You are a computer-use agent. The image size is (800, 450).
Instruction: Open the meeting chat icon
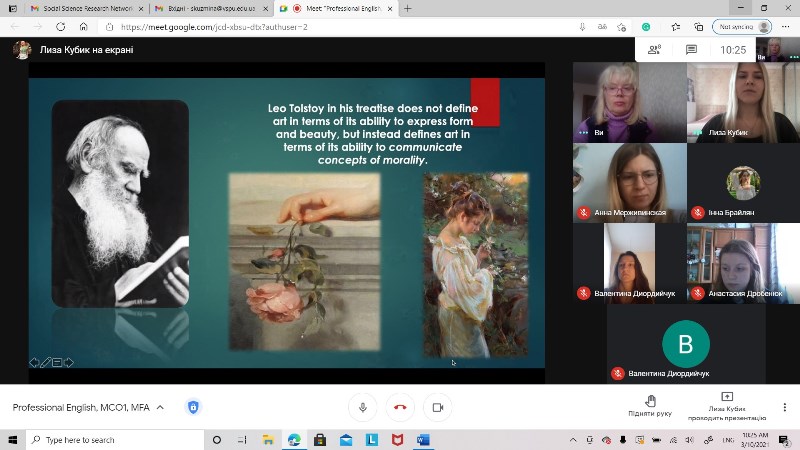click(691, 49)
